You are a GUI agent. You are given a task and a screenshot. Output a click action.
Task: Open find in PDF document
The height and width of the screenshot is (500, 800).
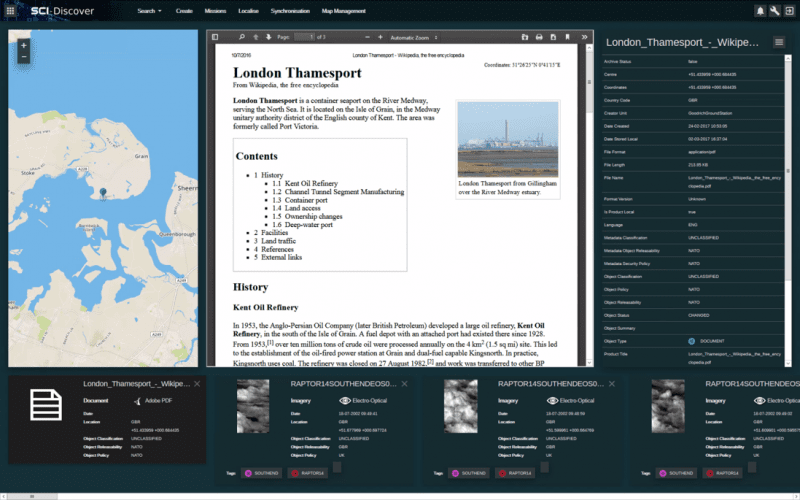click(242, 37)
